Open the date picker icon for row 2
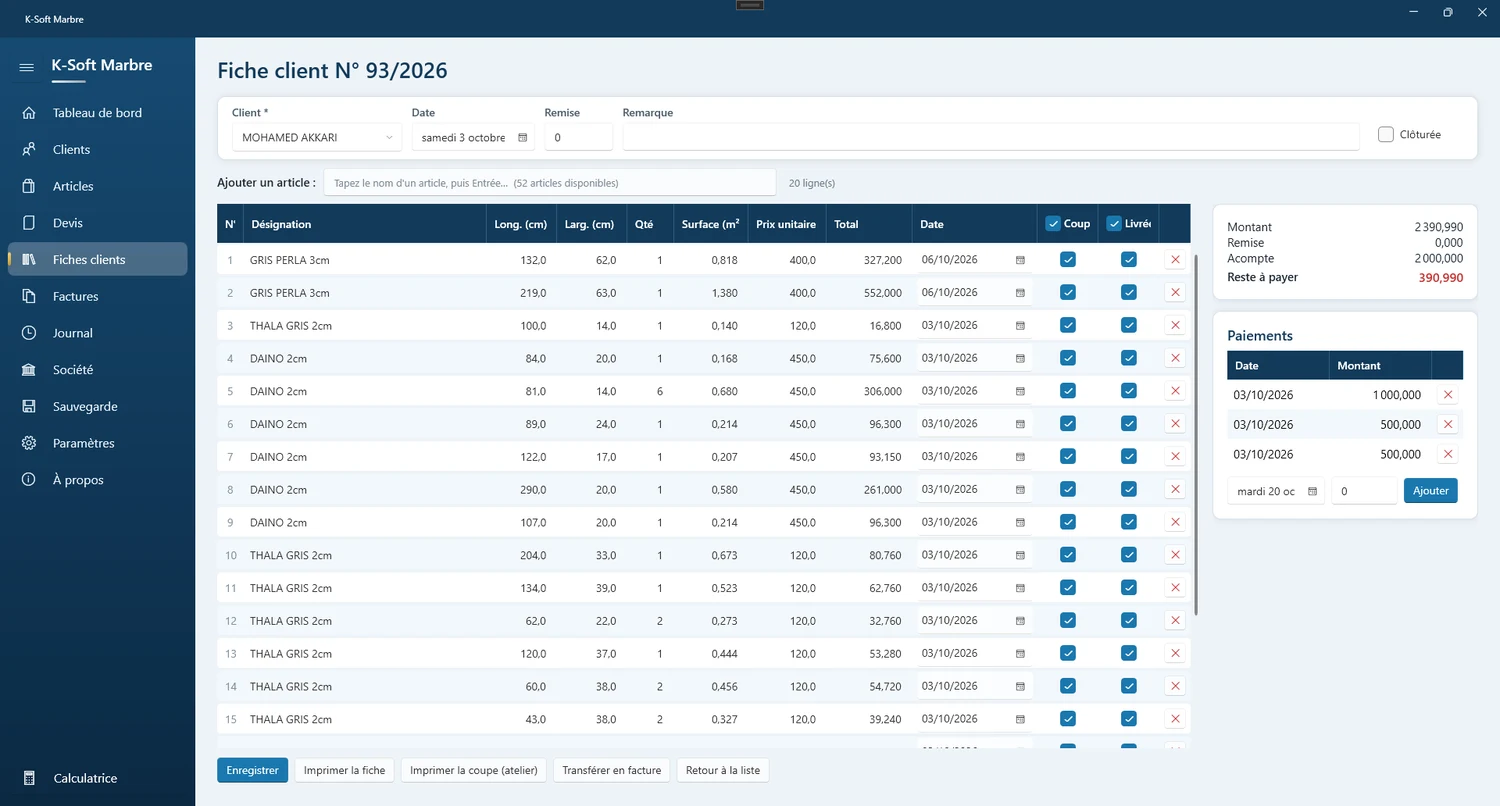This screenshot has width=1500, height=806. click(x=1020, y=293)
